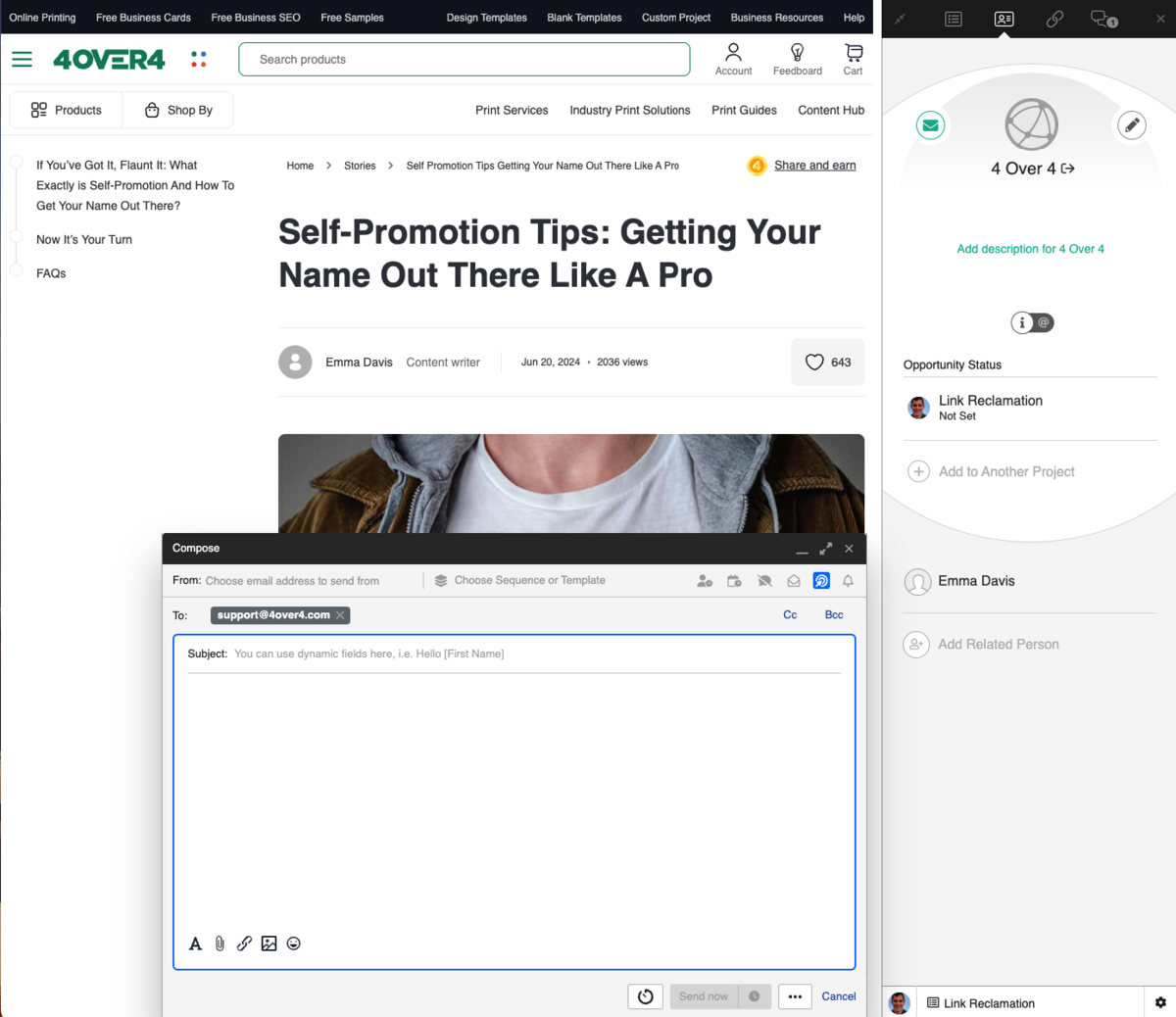
Task: Select the Free Business Cards menu item
Action: (143, 17)
